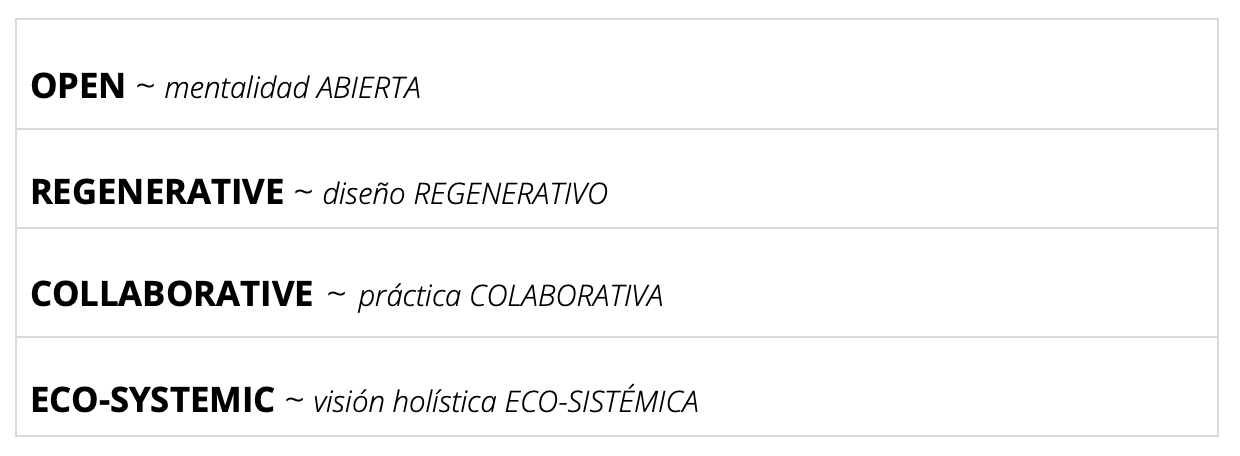The width and height of the screenshot is (1240, 456).
Task: Click the tilde following COLLABORATIVE
Action: pos(336,297)
